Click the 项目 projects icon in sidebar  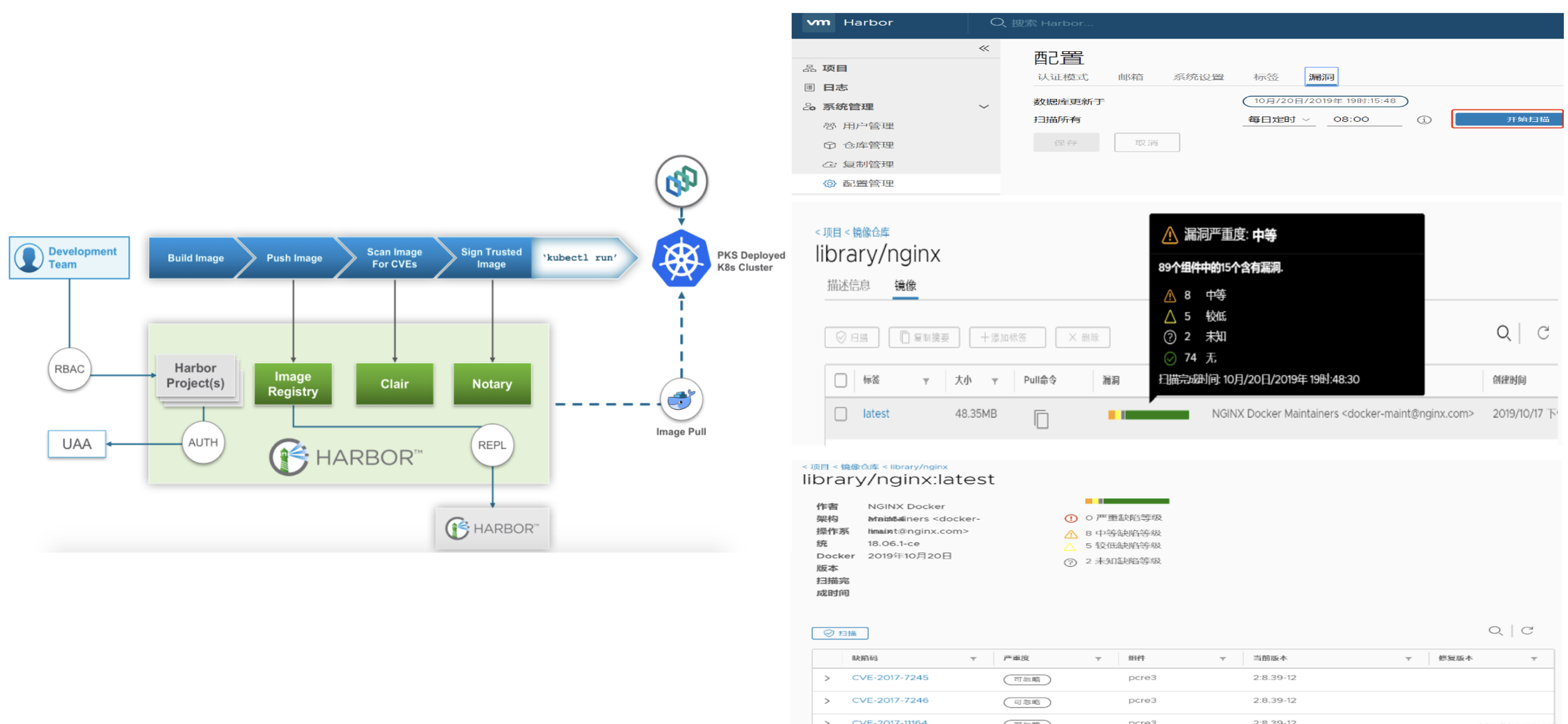point(809,69)
